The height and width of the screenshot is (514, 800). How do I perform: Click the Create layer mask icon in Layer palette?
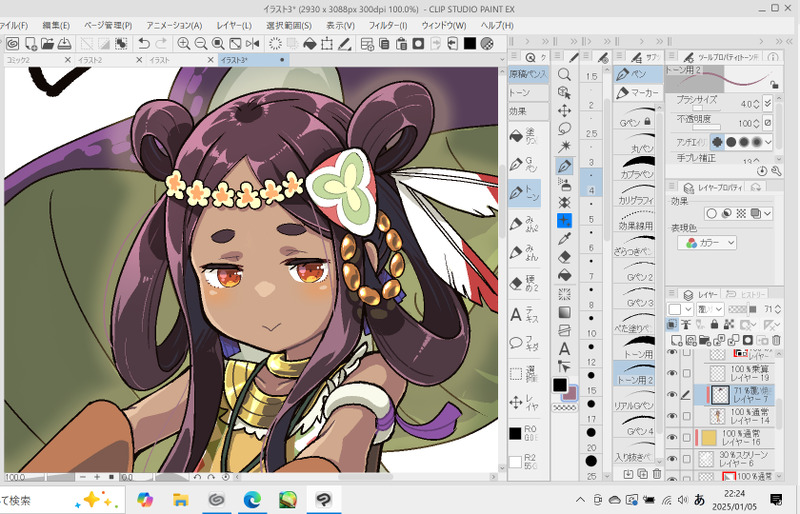pyautogui.click(x=748, y=340)
